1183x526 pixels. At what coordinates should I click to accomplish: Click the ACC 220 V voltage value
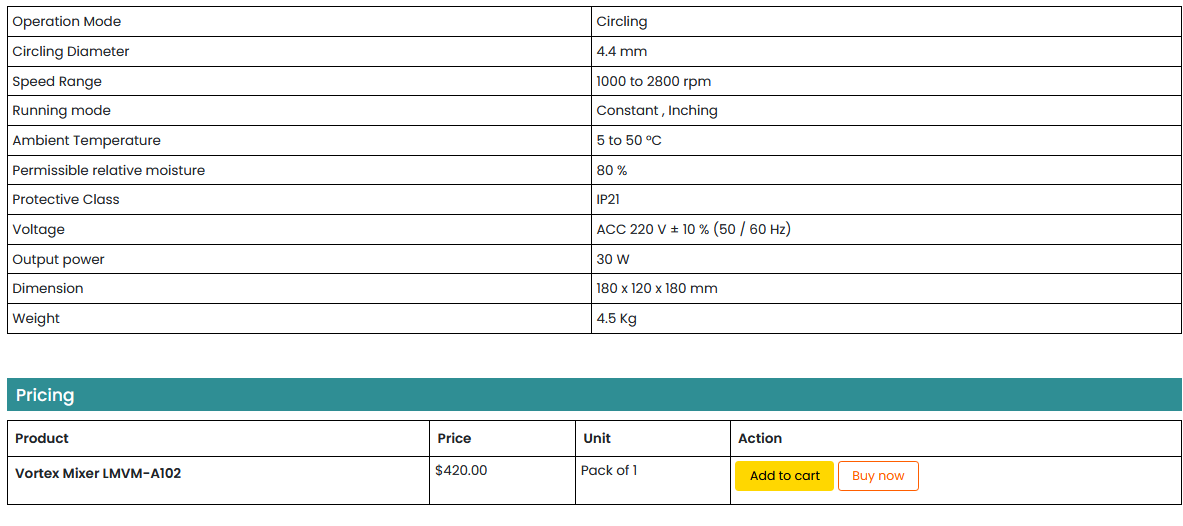pos(693,230)
